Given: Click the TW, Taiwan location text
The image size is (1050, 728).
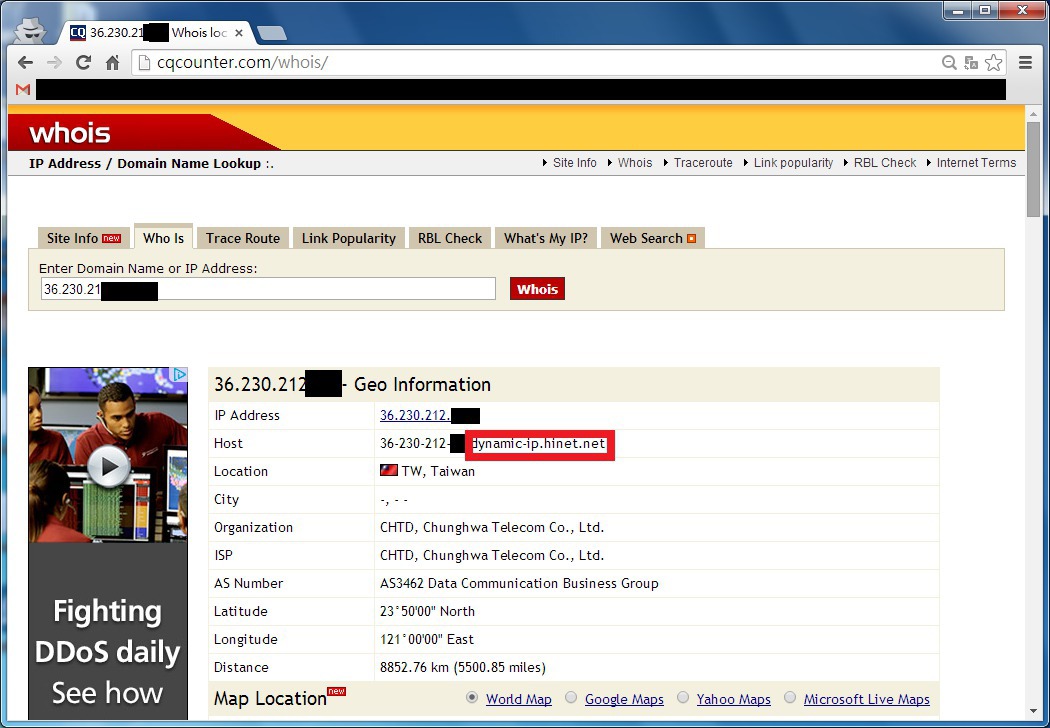Looking at the screenshot, I should point(438,471).
